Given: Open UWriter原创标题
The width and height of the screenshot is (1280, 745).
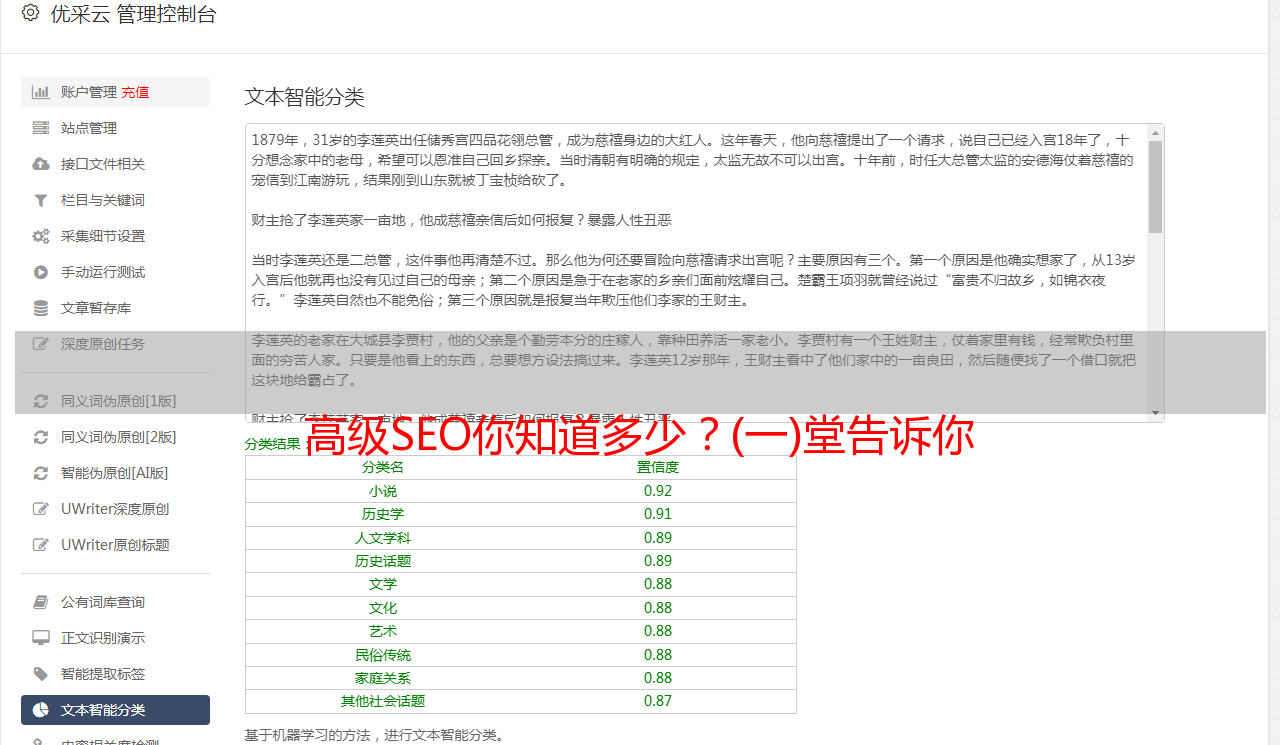Looking at the screenshot, I should (115, 545).
